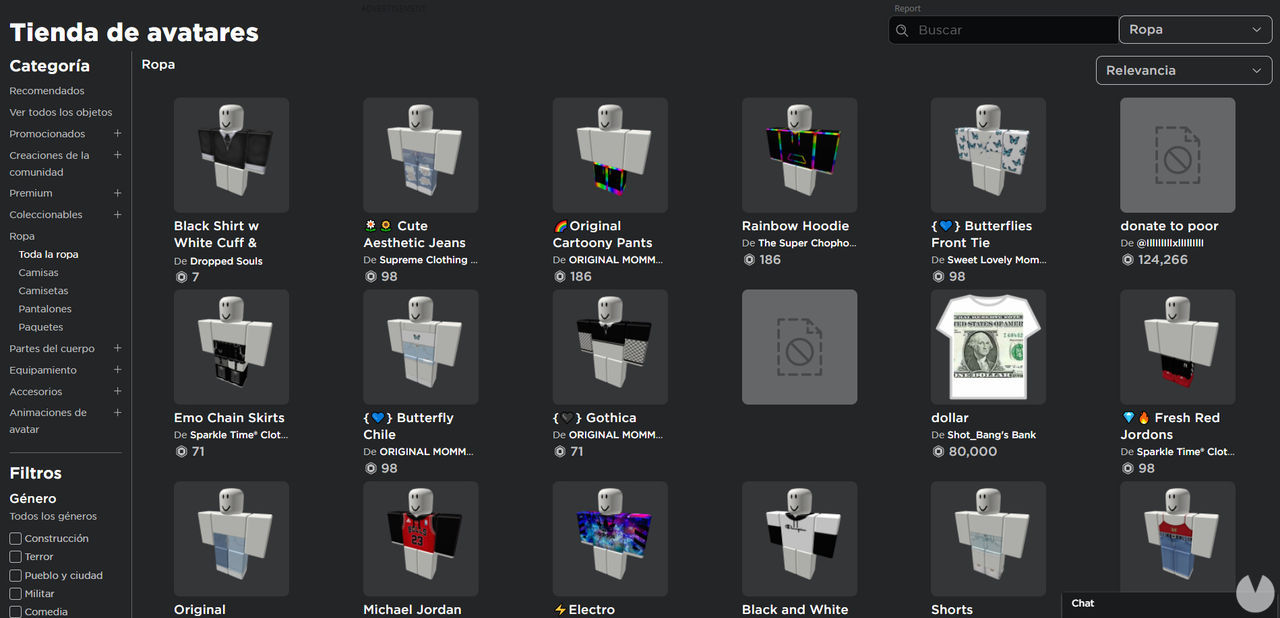This screenshot has width=1280, height=618.
Task: Select the Camisas subcategory
Action: click(x=38, y=273)
